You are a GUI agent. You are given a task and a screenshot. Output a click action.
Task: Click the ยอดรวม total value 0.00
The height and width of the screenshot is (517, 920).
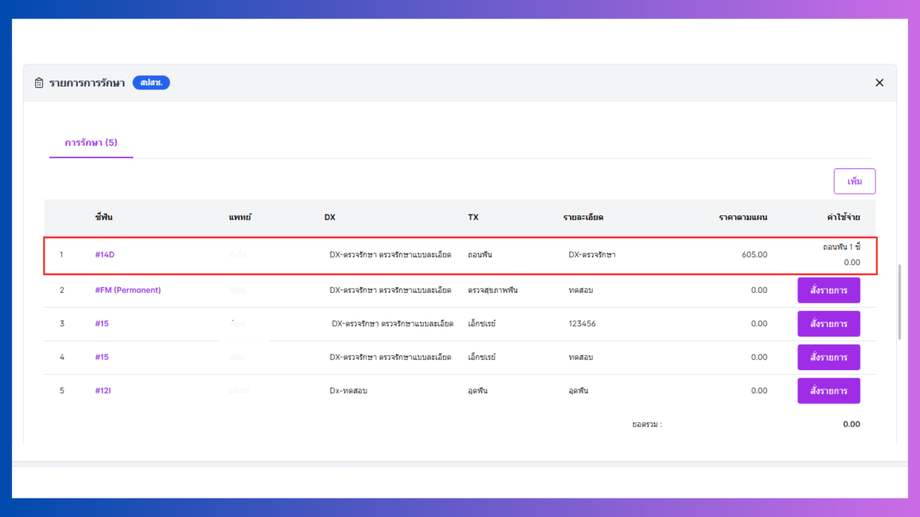[851, 424]
